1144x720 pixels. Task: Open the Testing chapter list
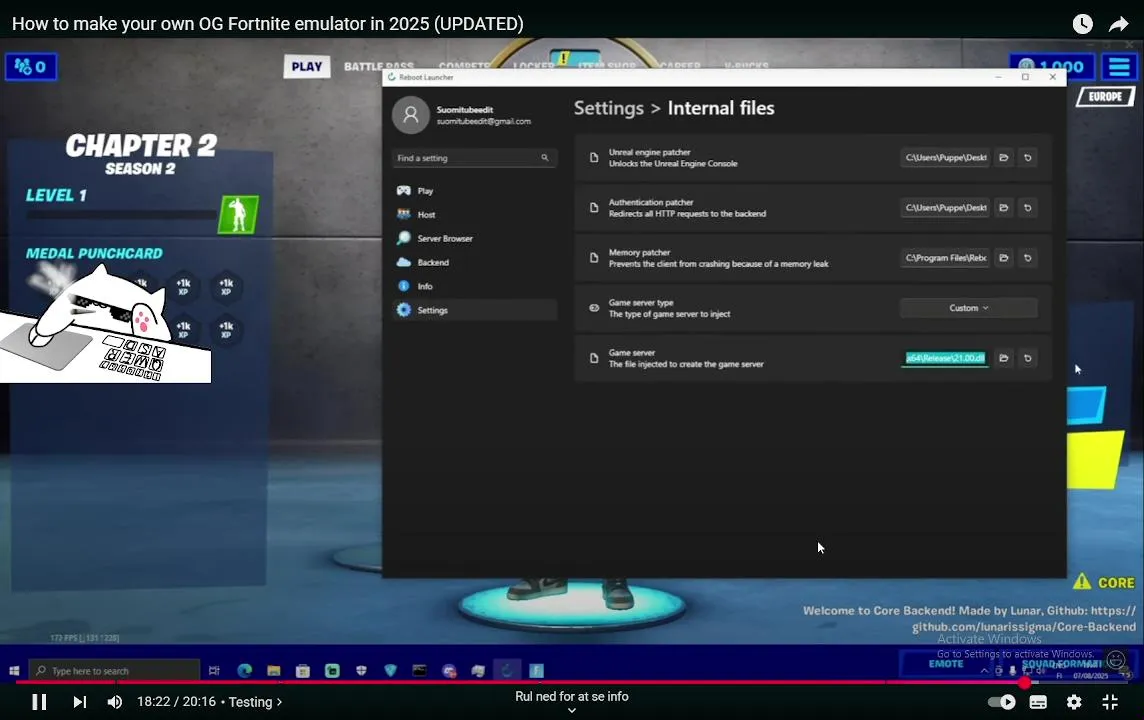pos(255,702)
